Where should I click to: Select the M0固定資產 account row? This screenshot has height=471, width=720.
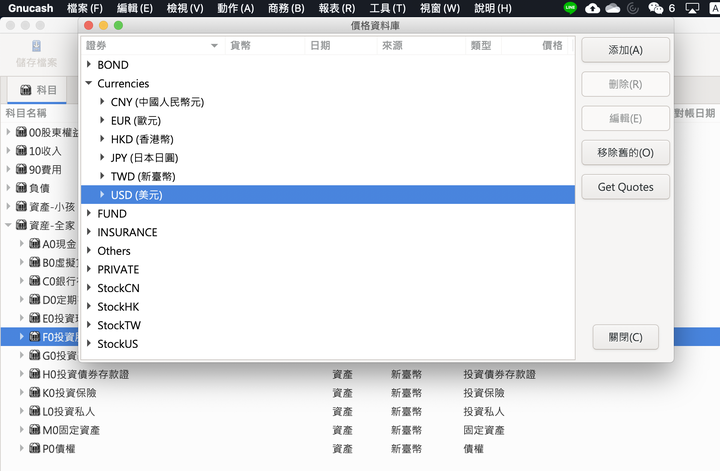click(x=360, y=430)
